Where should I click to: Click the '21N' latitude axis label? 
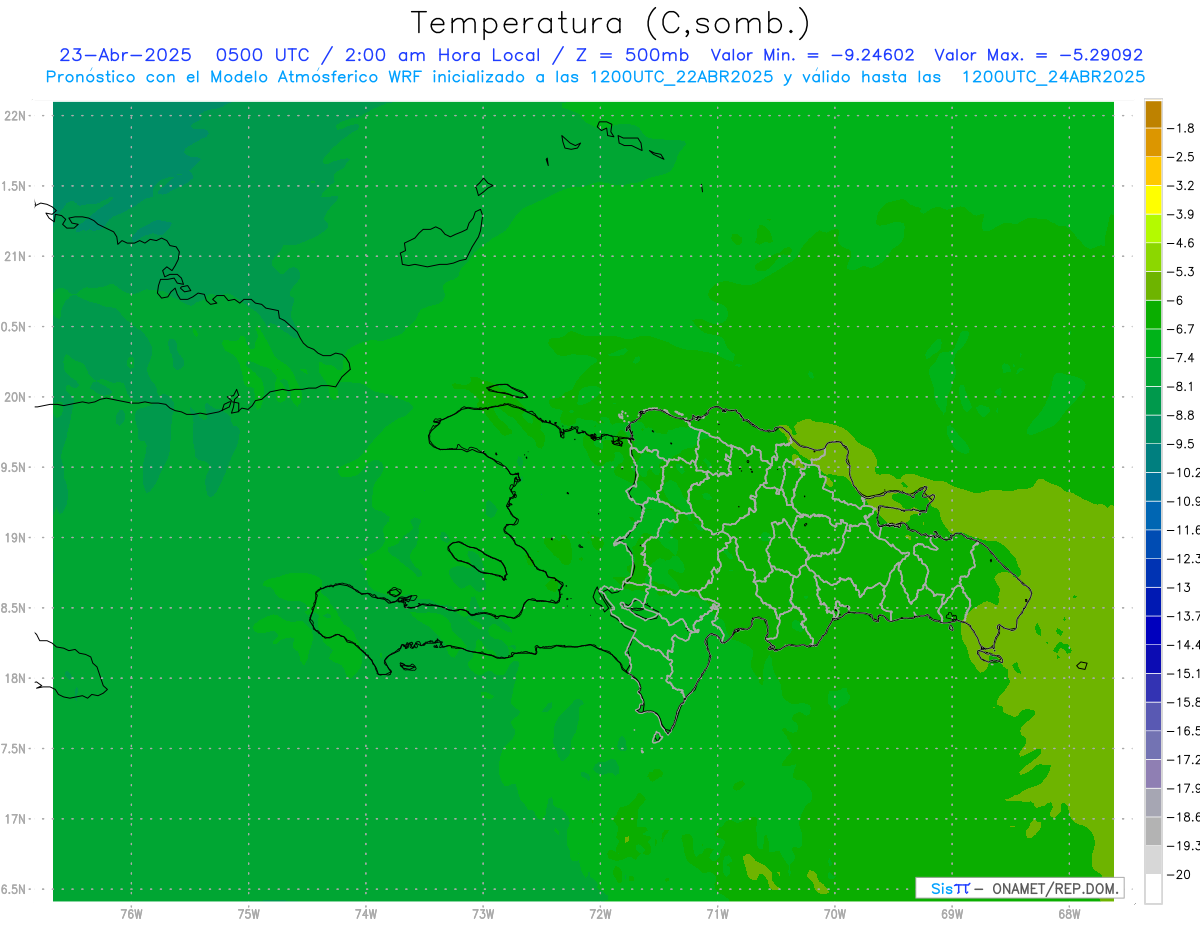point(15,256)
